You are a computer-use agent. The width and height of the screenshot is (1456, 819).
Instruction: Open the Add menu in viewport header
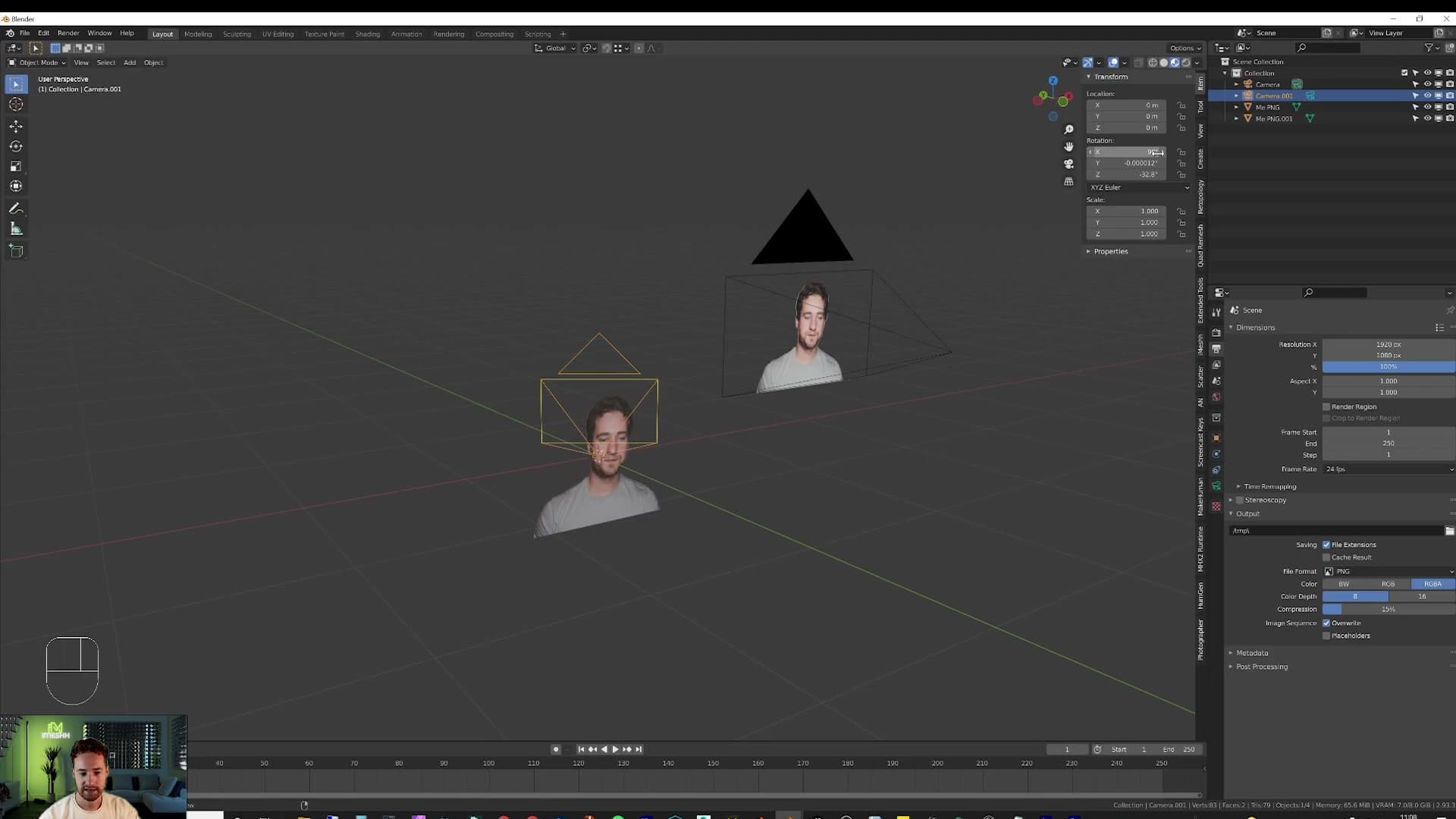pos(130,63)
